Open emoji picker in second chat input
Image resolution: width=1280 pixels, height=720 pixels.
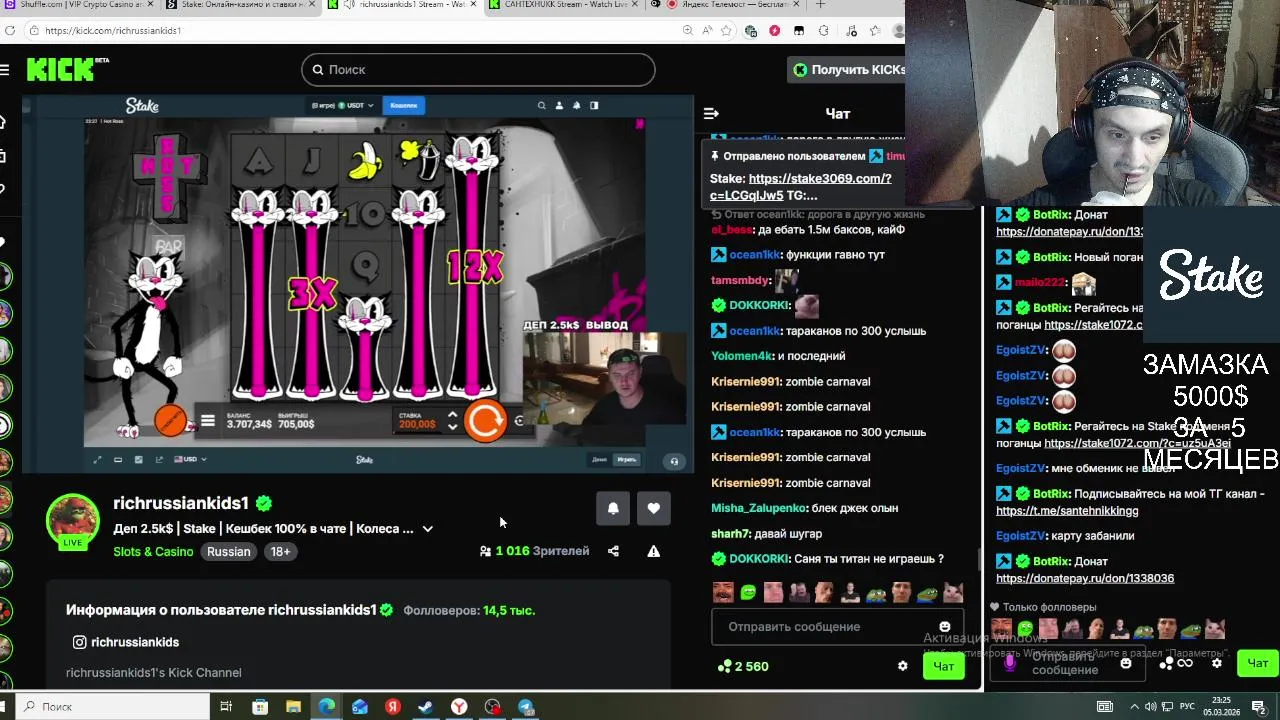pos(1126,663)
